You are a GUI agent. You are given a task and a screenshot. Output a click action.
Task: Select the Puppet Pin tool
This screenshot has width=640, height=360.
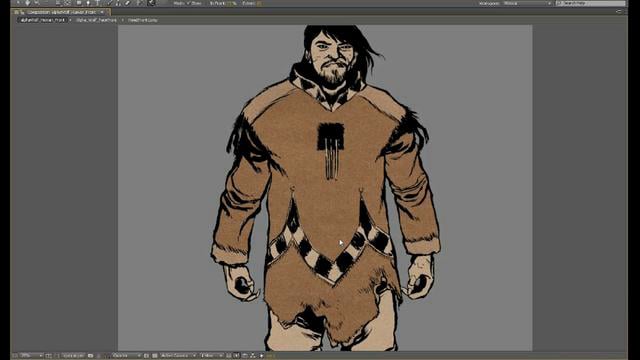[152, 3]
